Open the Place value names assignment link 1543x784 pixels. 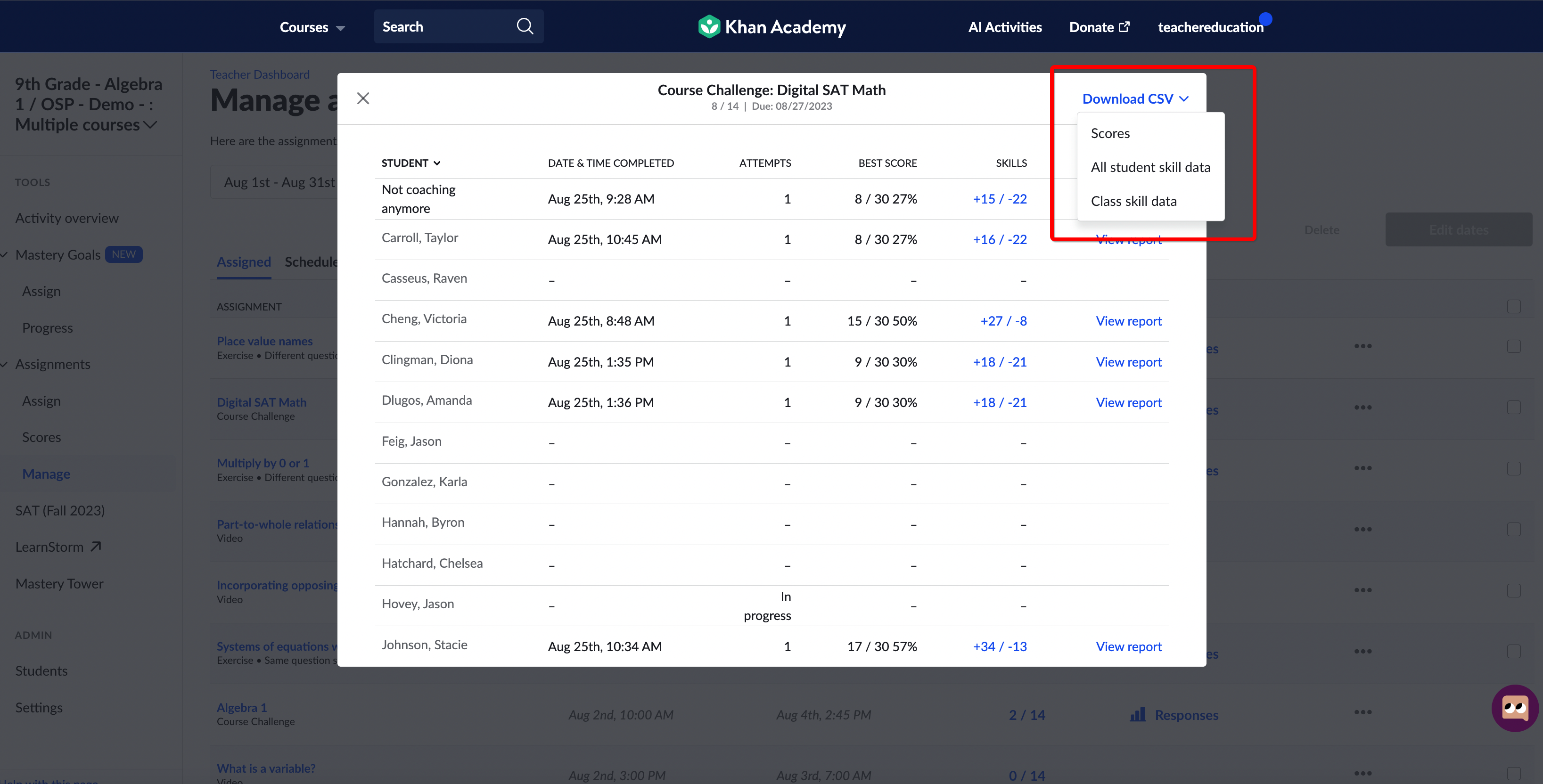pyautogui.click(x=265, y=341)
